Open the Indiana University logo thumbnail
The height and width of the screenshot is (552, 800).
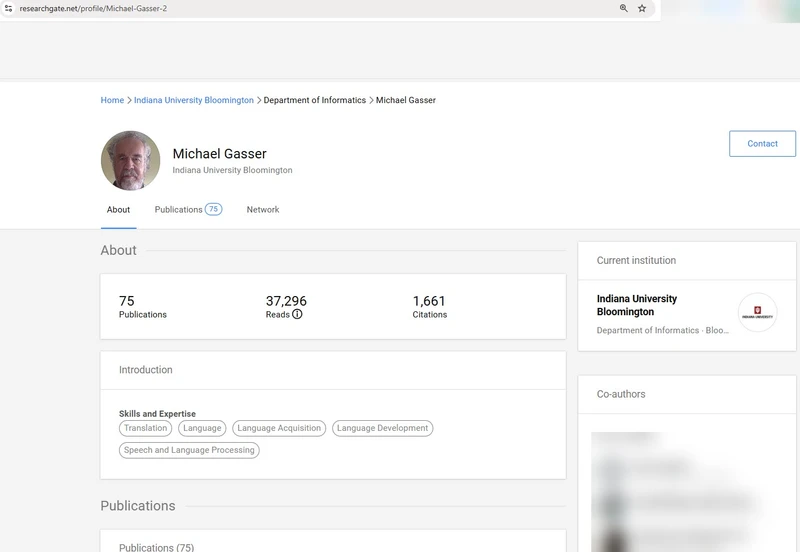(757, 312)
